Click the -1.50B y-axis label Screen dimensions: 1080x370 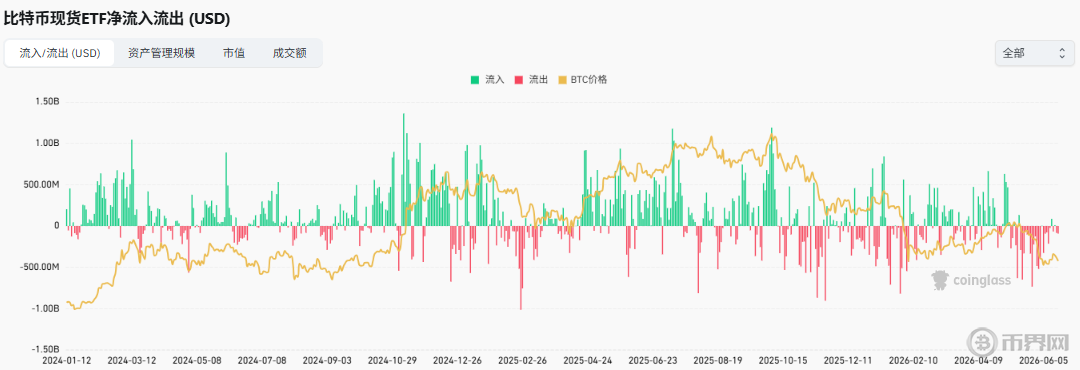pyautogui.click(x=44, y=349)
